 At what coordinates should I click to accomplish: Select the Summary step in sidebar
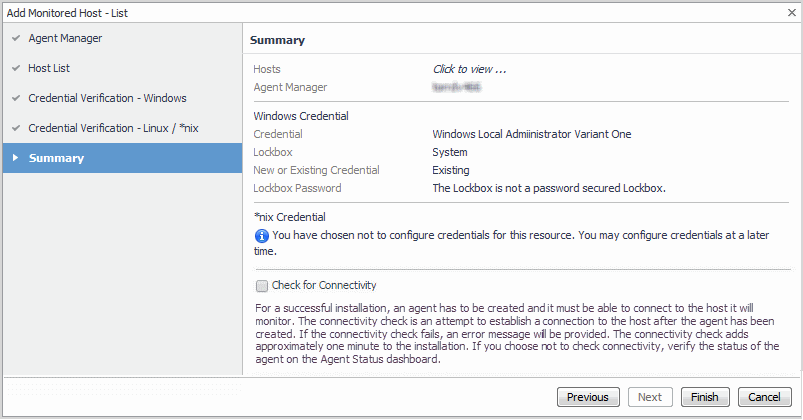point(56,158)
